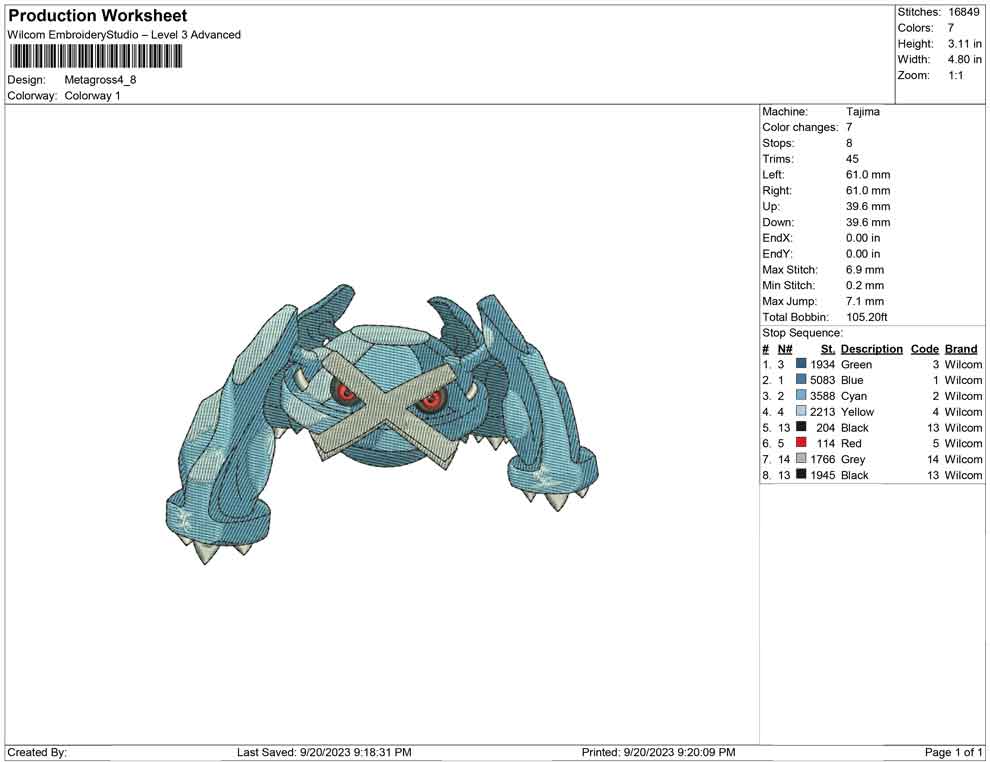Click the 'N#' column header
Viewport: 990px width, 762px height.
click(785, 348)
